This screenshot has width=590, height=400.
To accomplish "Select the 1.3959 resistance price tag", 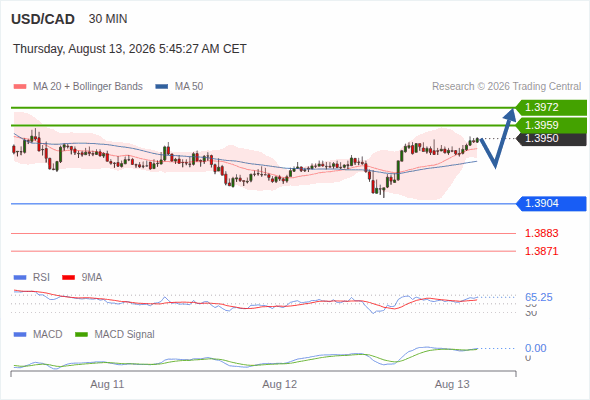I will pyautogui.click(x=551, y=125).
